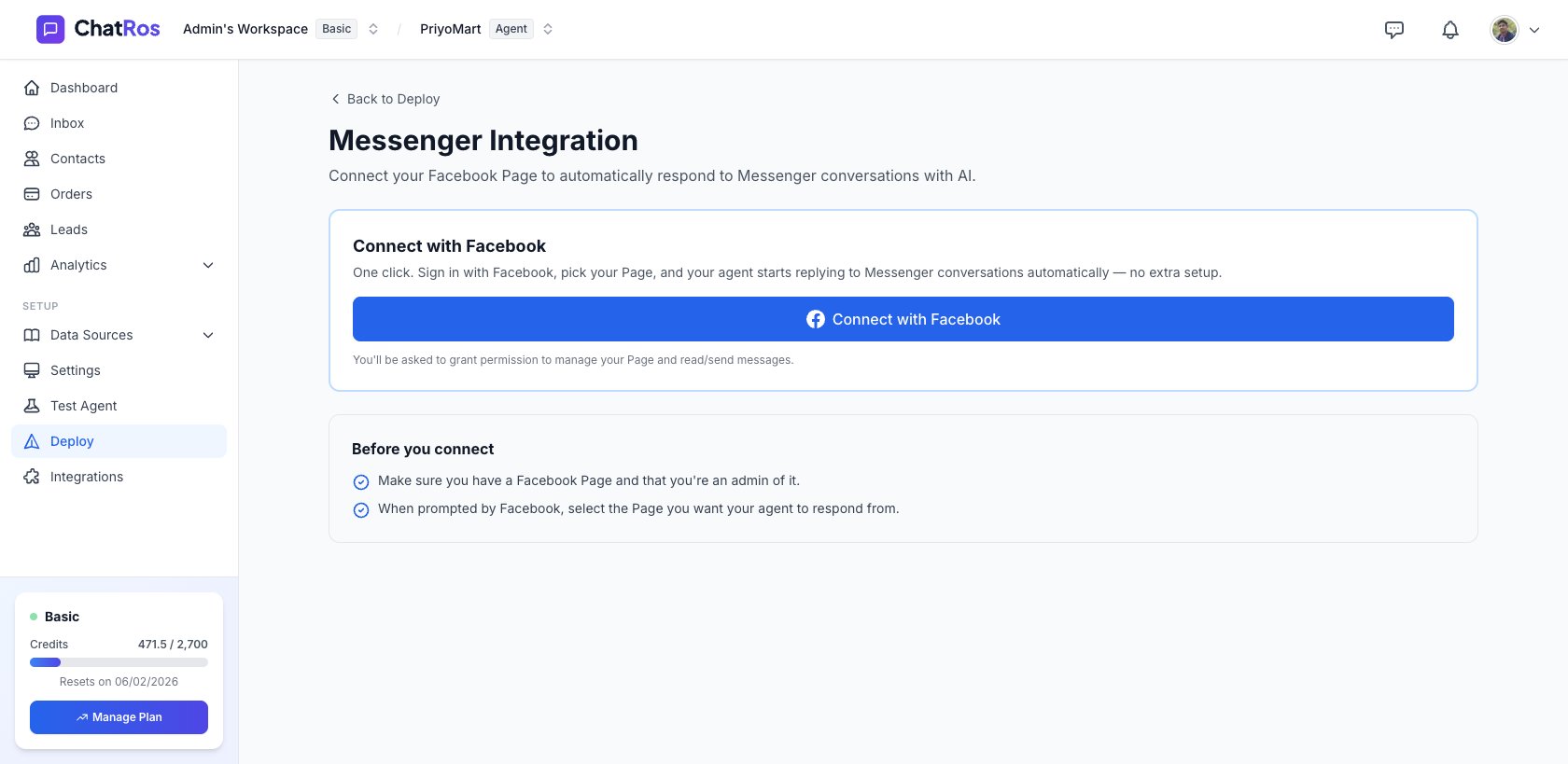Click the credits usage progress bar

(x=119, y=662)
